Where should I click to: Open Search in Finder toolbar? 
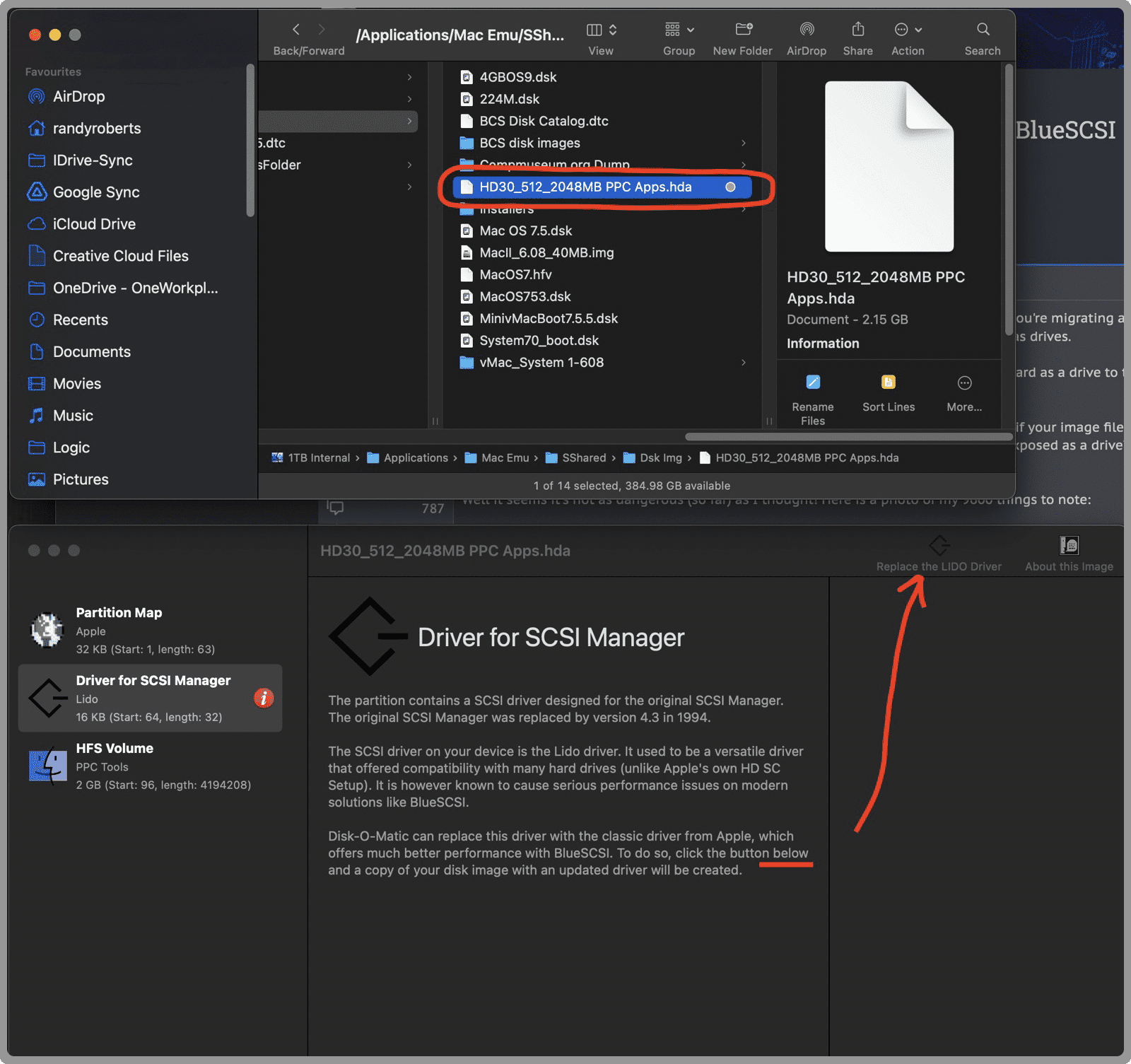pyautogui.click(x=982, y=30)
